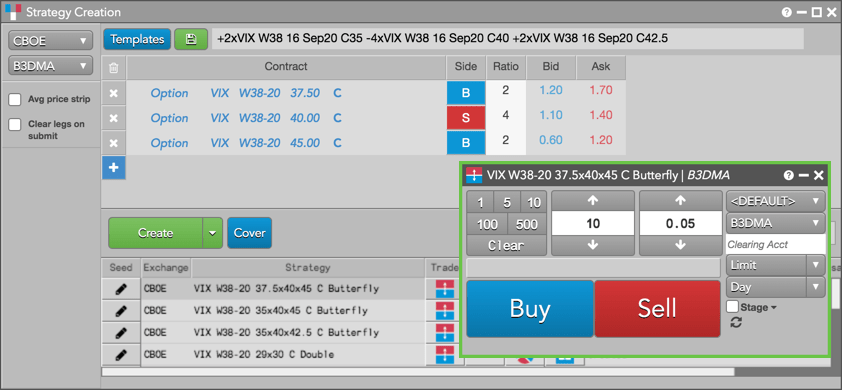This screenshot has width=842, height=390.
Task: Toggle the Side of the 40.00 call leg
Action: coord(466,118)
